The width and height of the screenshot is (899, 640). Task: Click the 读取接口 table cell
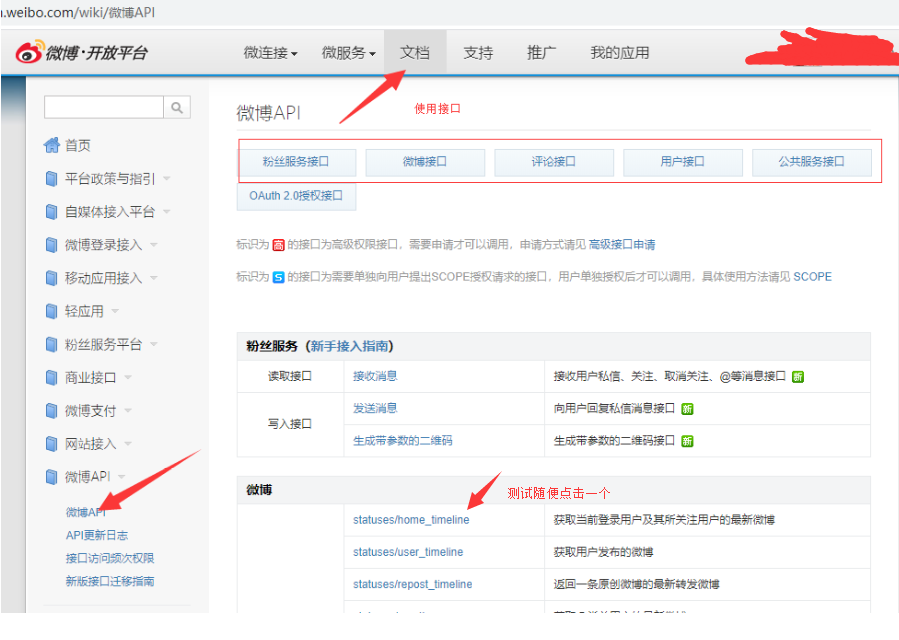290,376
